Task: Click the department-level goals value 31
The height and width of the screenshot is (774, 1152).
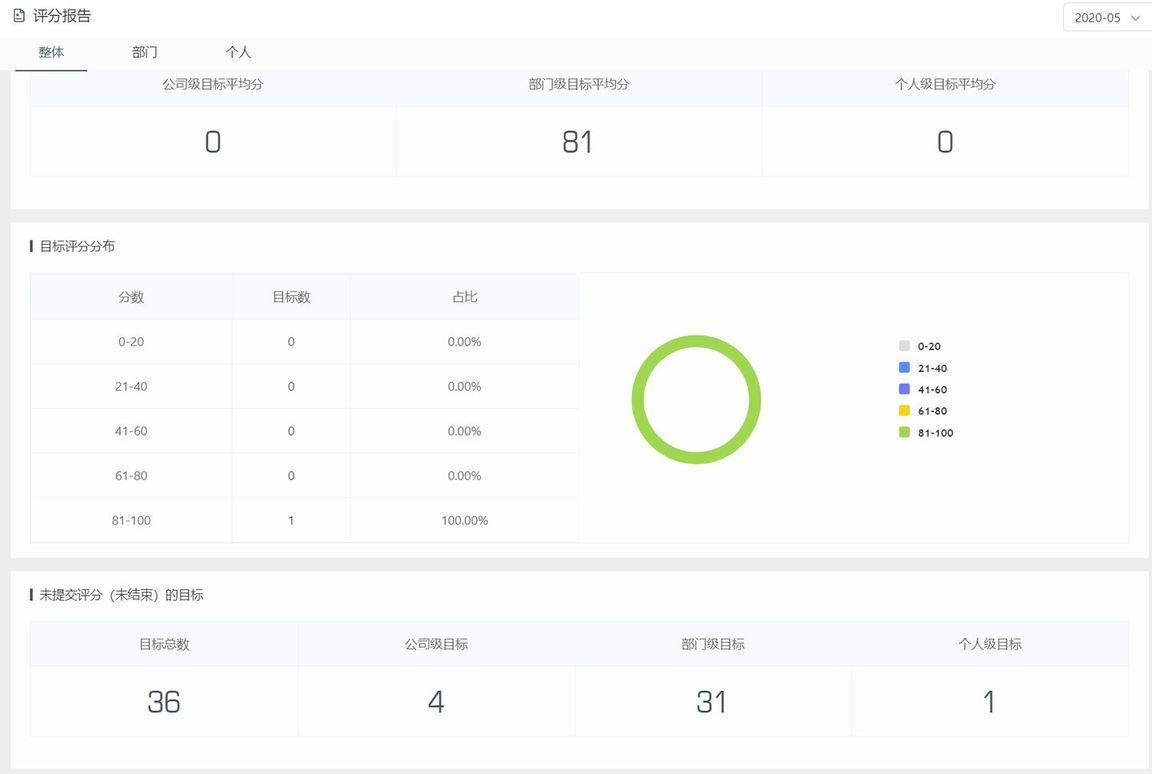Action: (711, 702)
